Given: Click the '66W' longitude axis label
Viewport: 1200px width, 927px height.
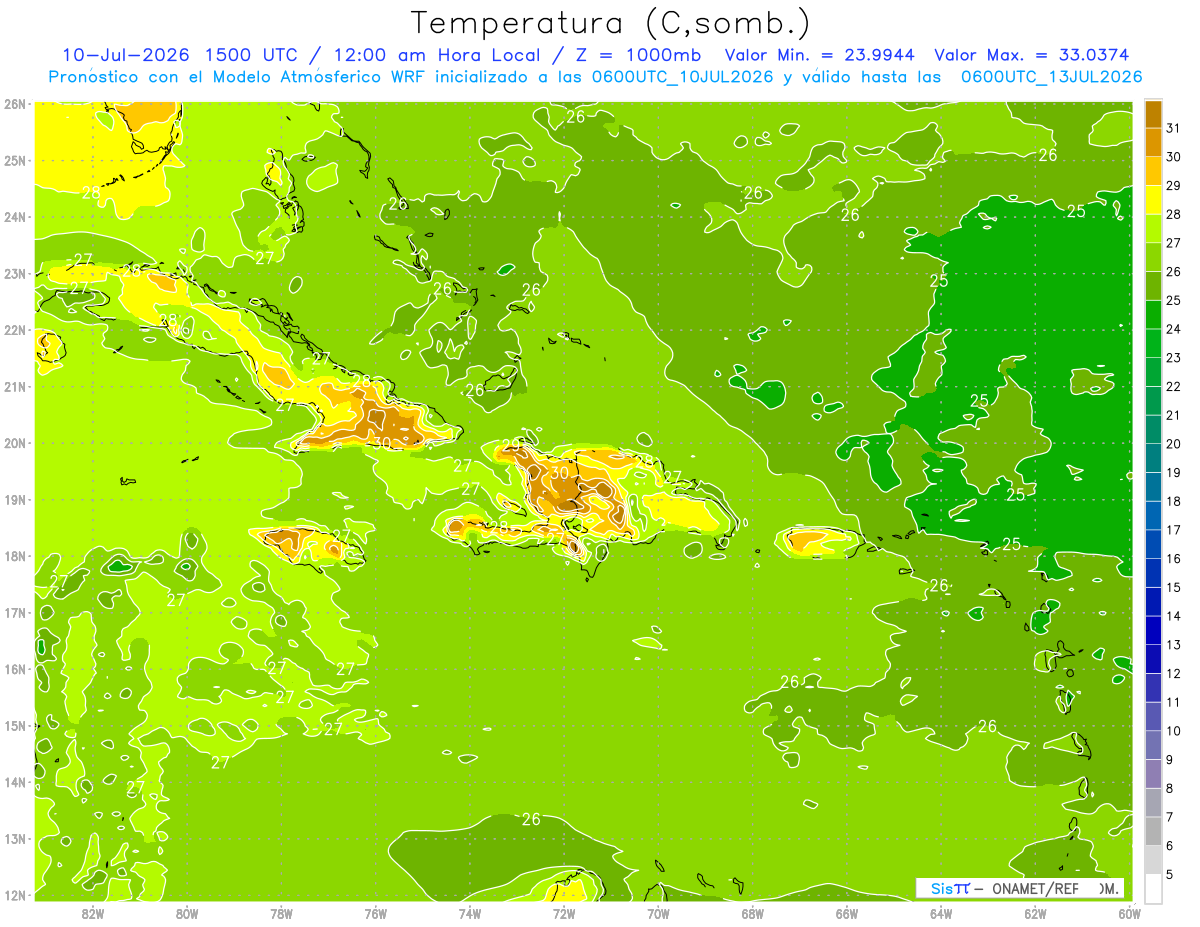Looking at the screenshot, I should click(x=847, y=913).
